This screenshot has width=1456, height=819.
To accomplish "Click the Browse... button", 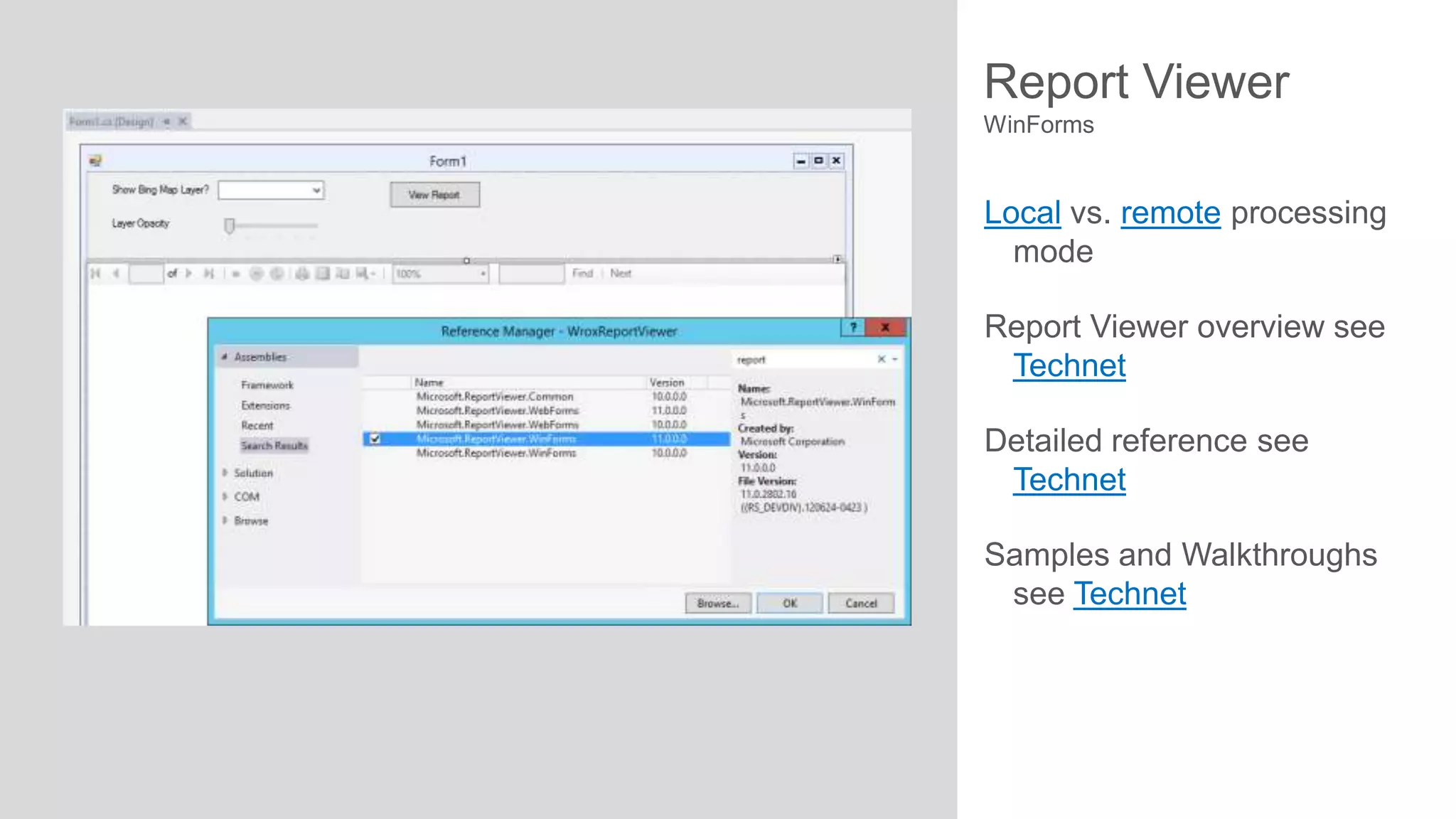I will coord(718,604).
